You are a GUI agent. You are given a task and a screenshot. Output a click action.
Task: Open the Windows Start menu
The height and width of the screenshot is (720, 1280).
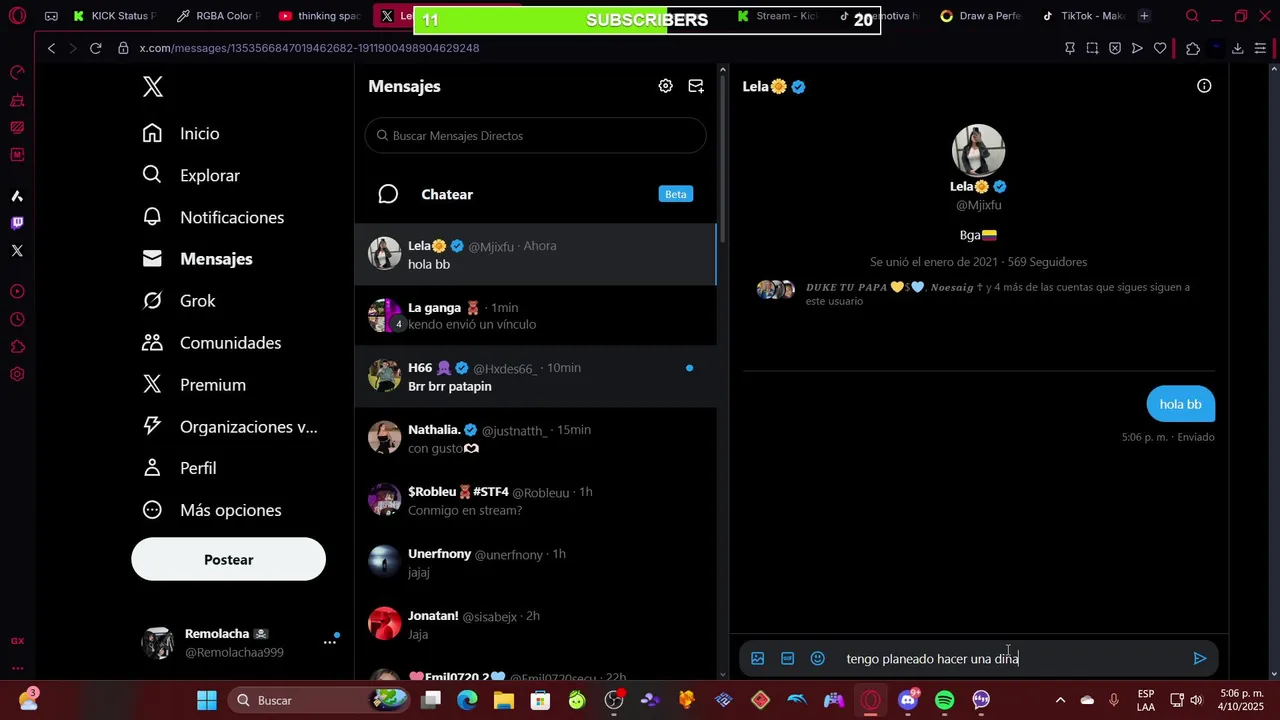(206, 700)
